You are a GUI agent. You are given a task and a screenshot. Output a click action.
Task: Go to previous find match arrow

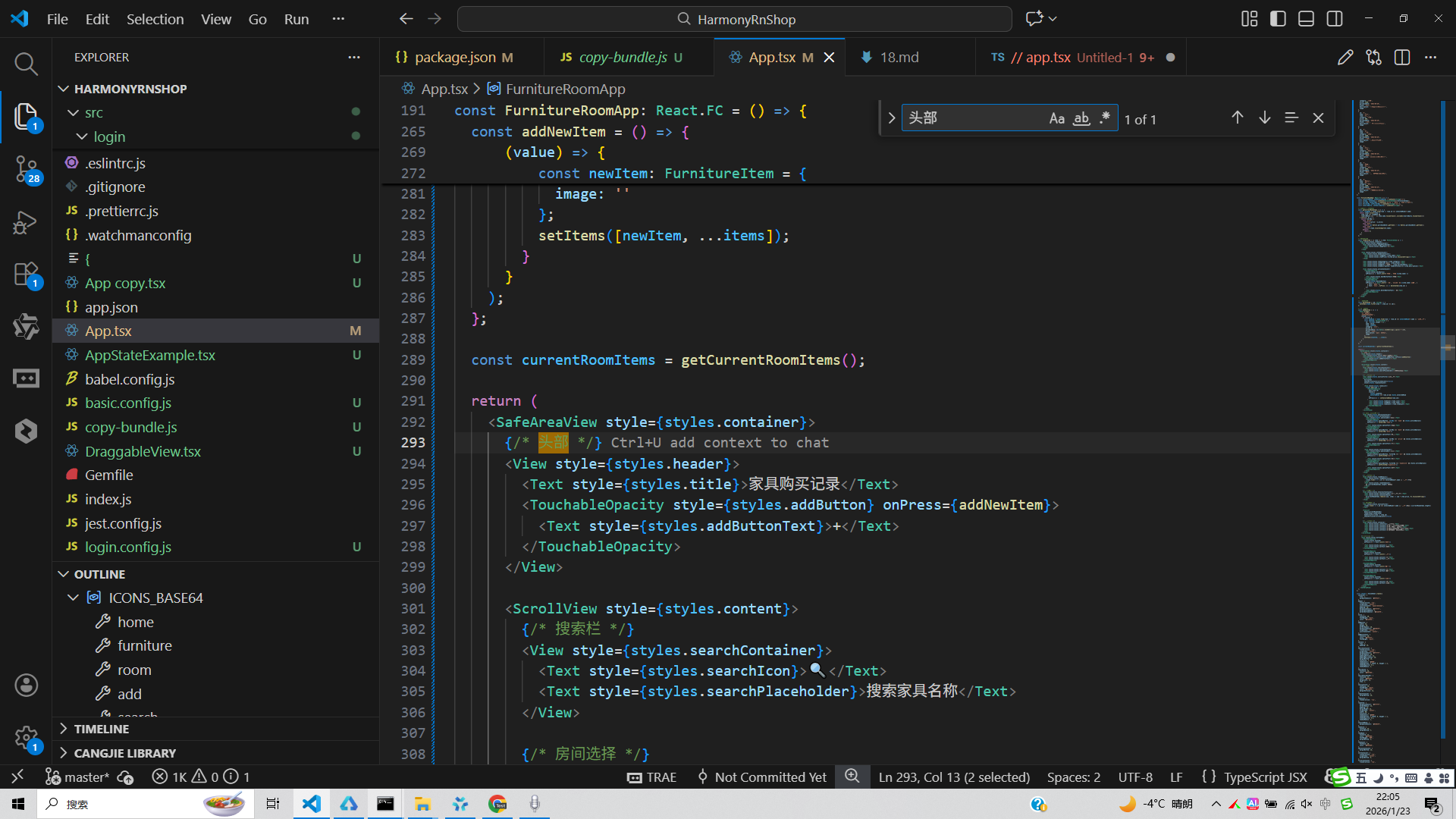click(1237, 118)
